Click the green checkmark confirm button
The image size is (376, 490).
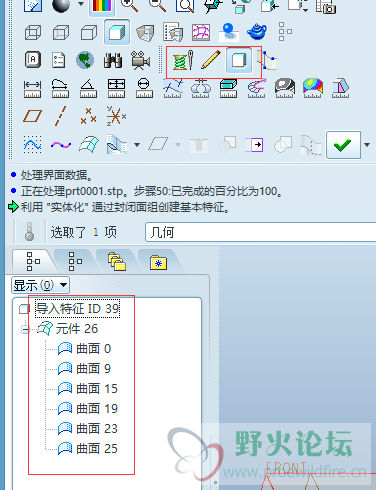click(x=343, y=145)
